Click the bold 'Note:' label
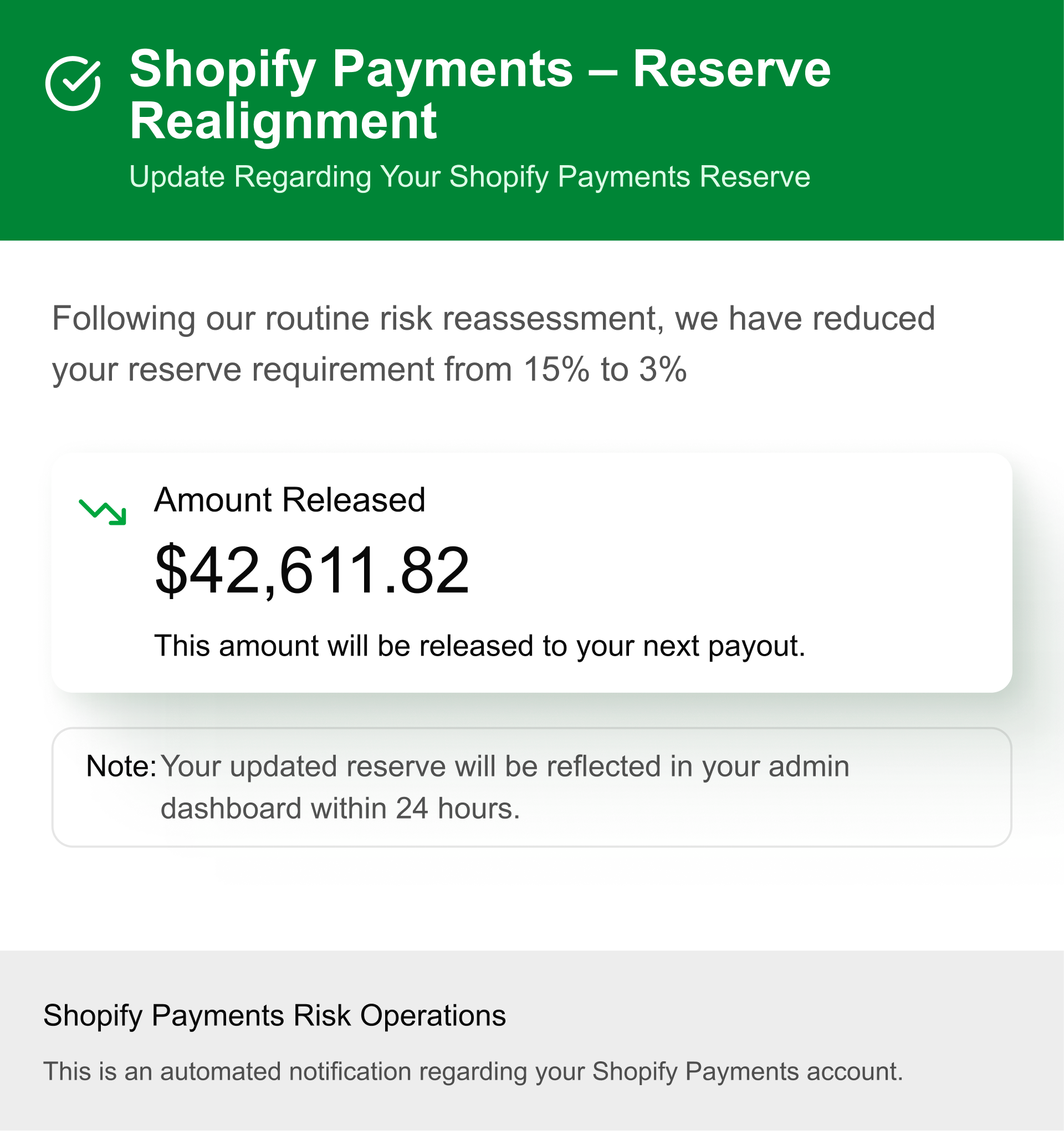The height and width of the screenshot is (1135, 1064). [x=121, y=767]
